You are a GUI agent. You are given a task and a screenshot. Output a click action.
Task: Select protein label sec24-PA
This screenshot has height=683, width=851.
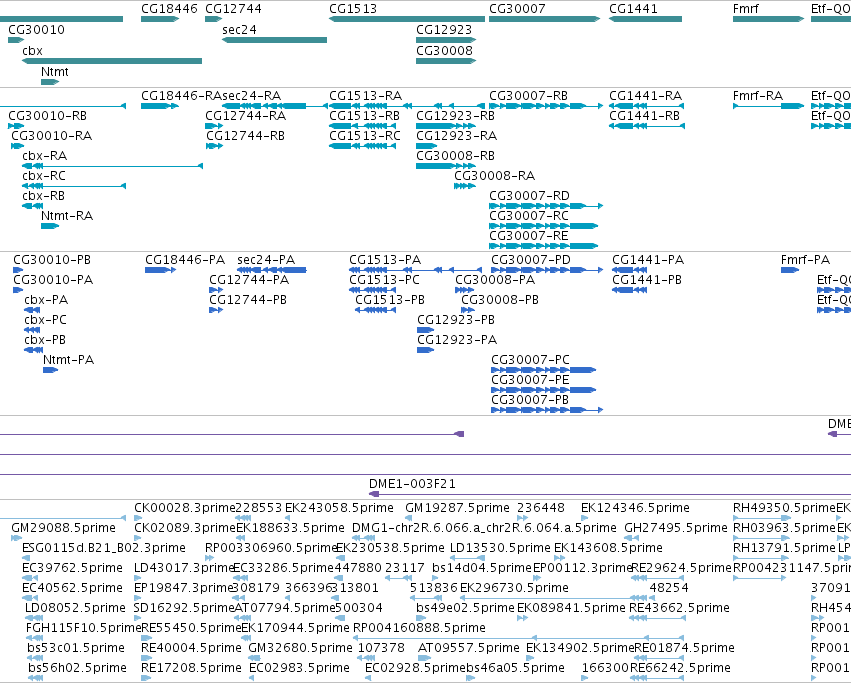[x=266, y=260]
